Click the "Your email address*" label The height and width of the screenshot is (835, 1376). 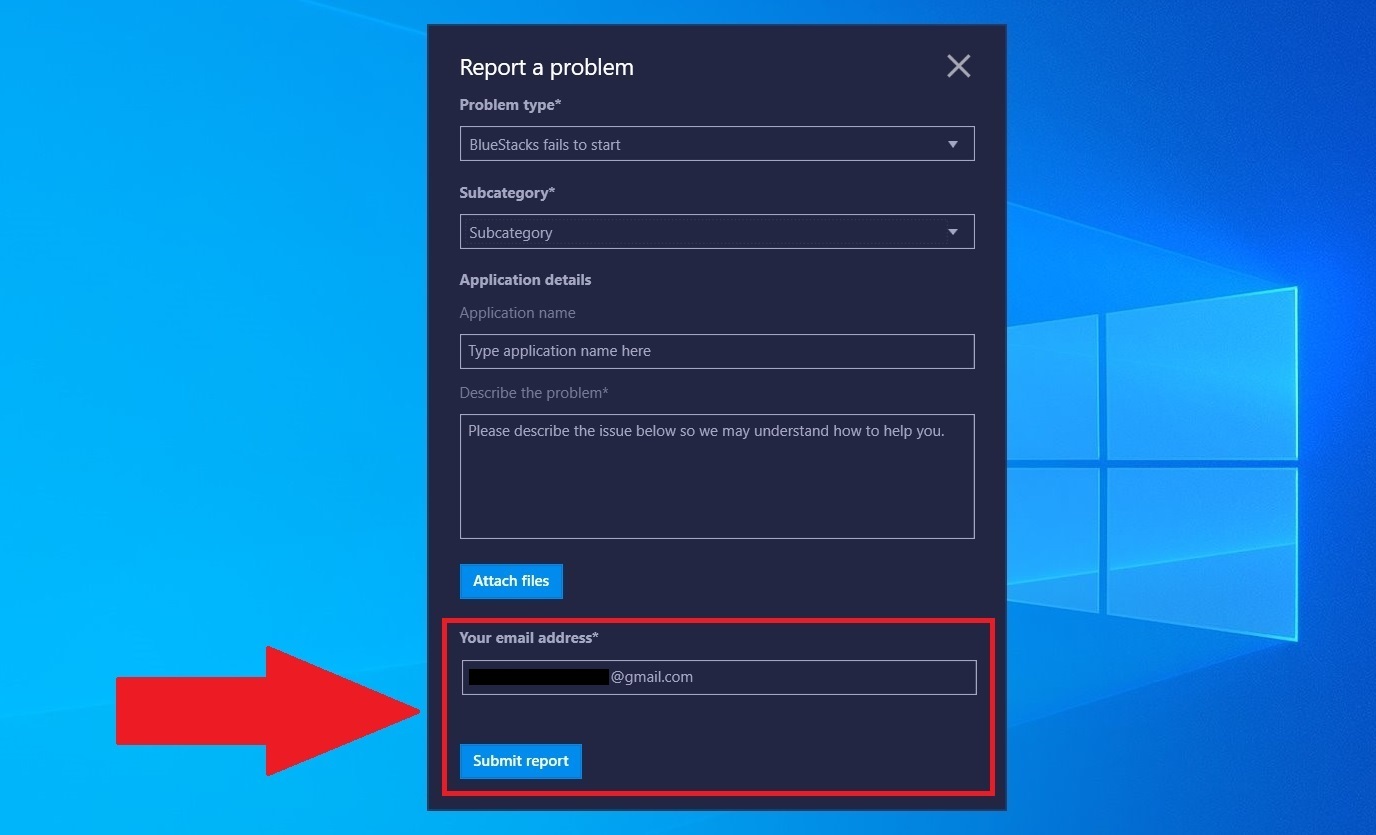pos(529,637)
